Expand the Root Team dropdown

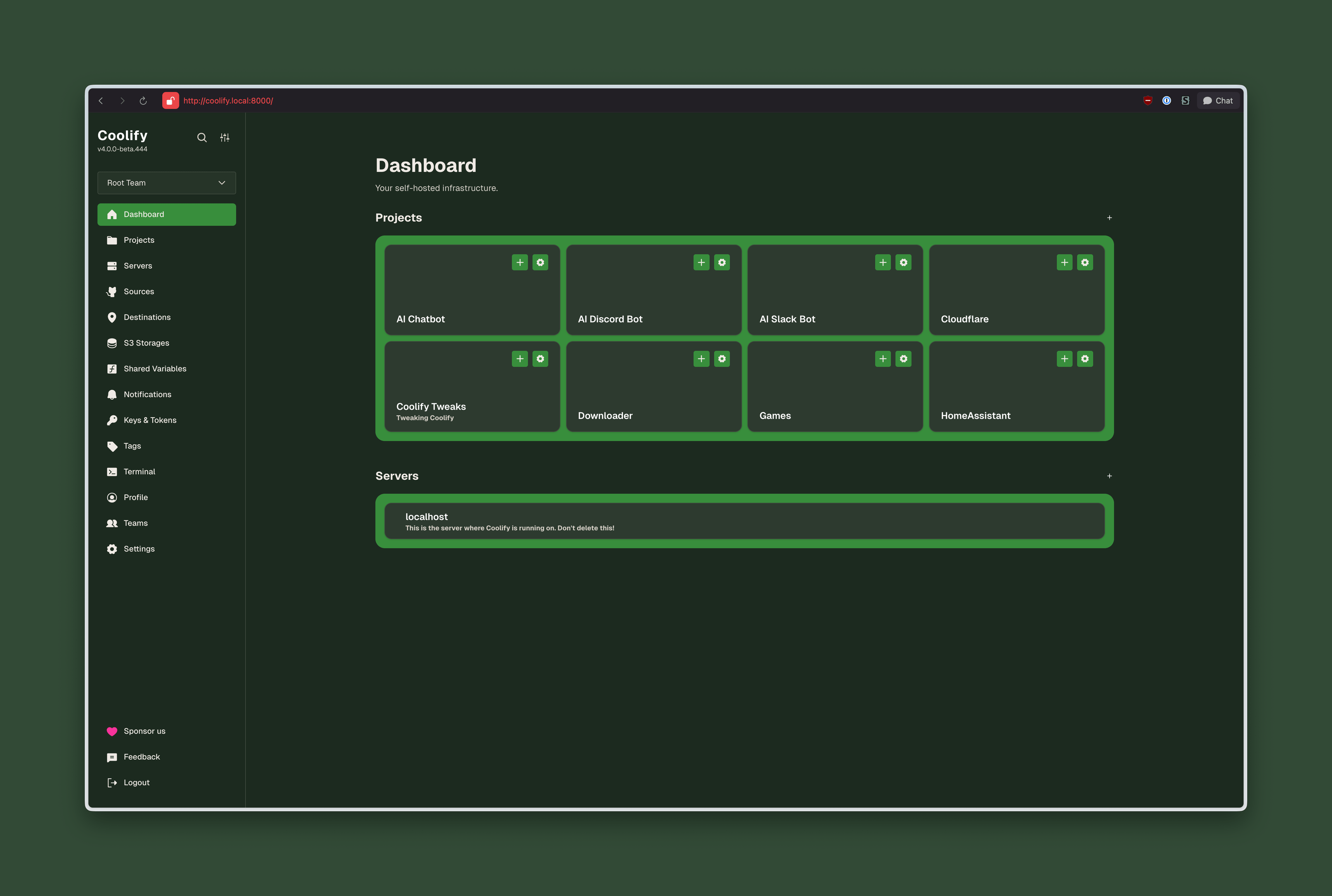[x=166, y=183]
